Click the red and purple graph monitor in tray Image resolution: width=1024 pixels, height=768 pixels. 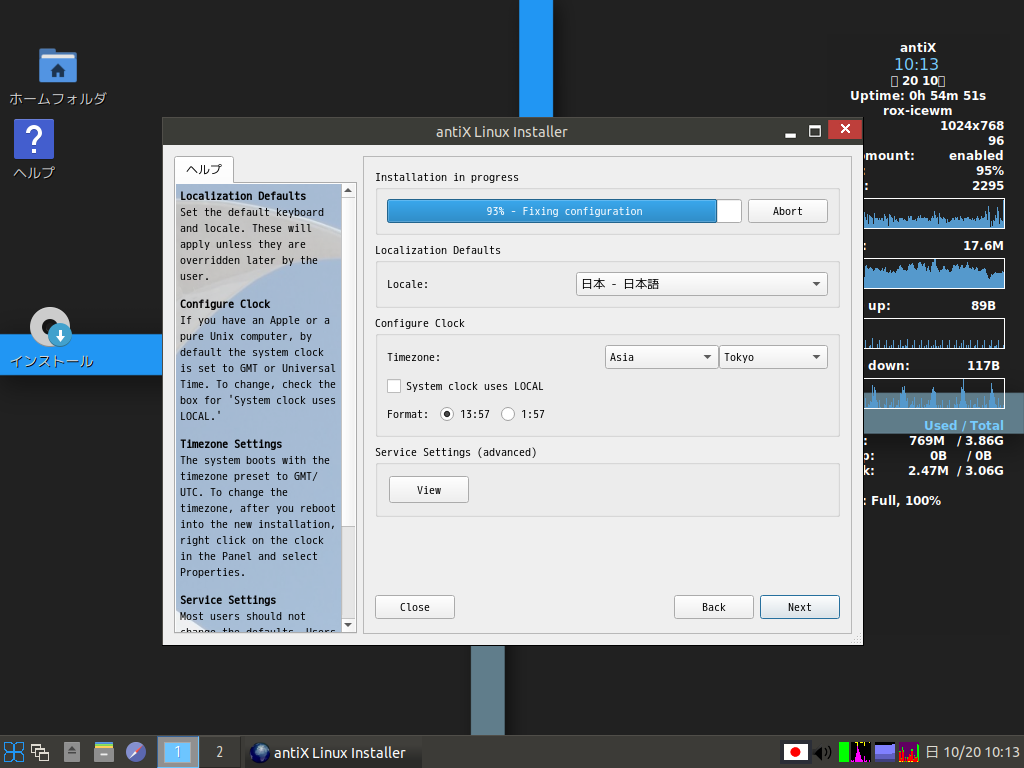click(x=909, y=752)
